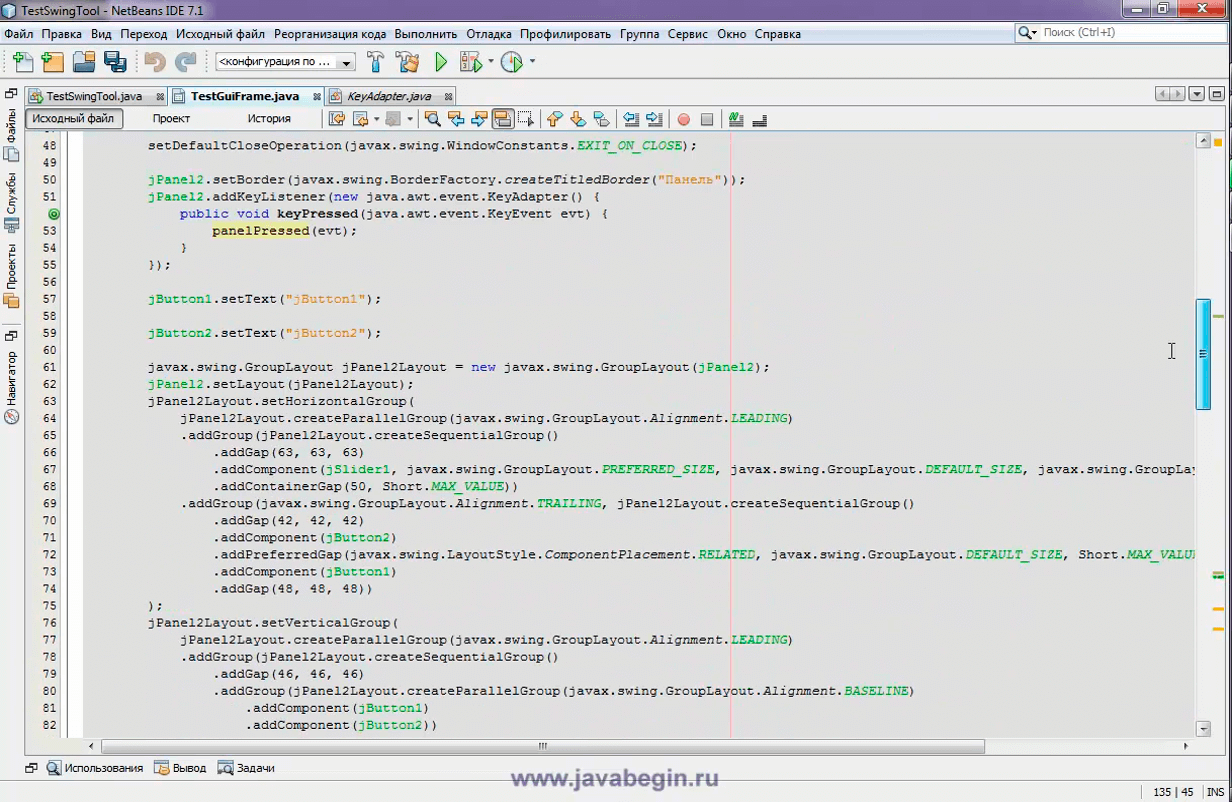Click the horizontal scrollbar thumb
The width and height of the screenshot is (1232, 802).
pyautogui.click(x=543, y=746)
